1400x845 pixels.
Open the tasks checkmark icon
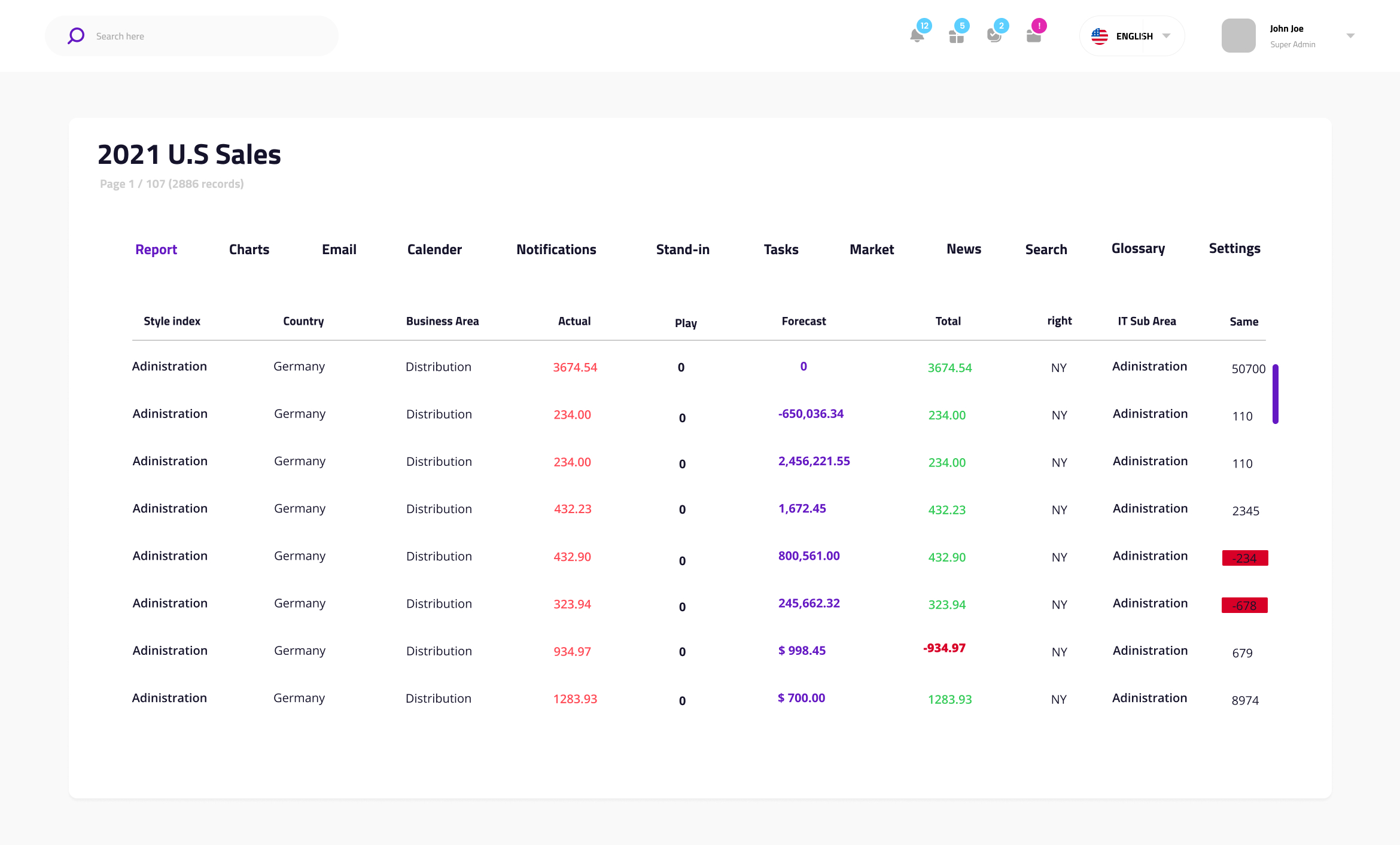(994, 36)
